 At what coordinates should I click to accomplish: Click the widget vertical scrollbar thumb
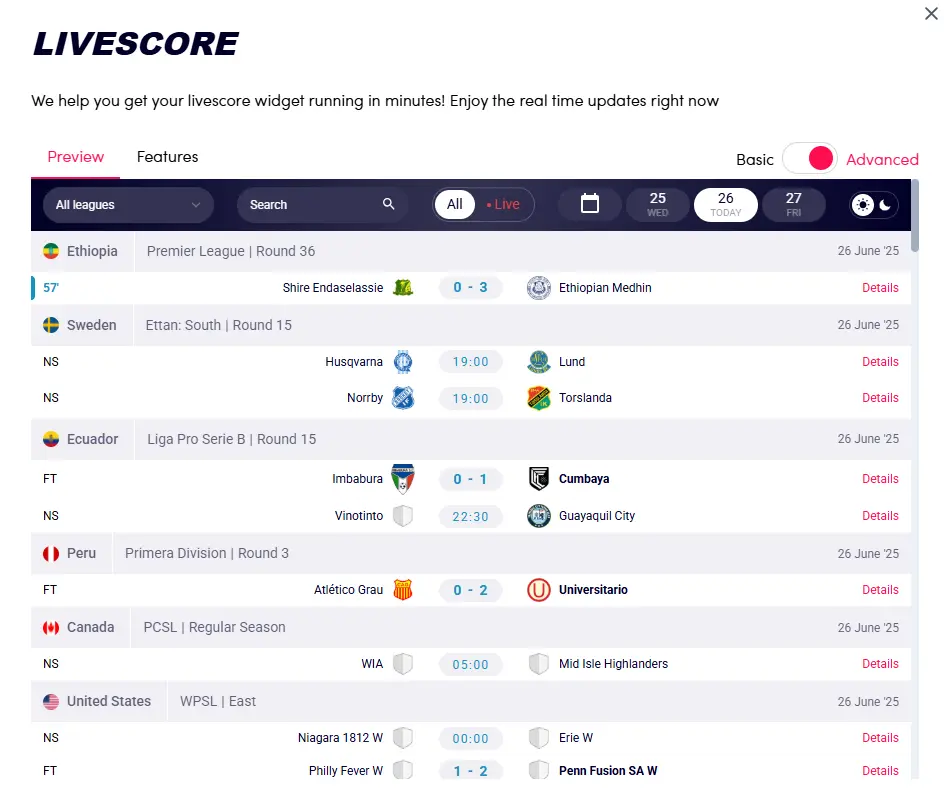[915, 216]
